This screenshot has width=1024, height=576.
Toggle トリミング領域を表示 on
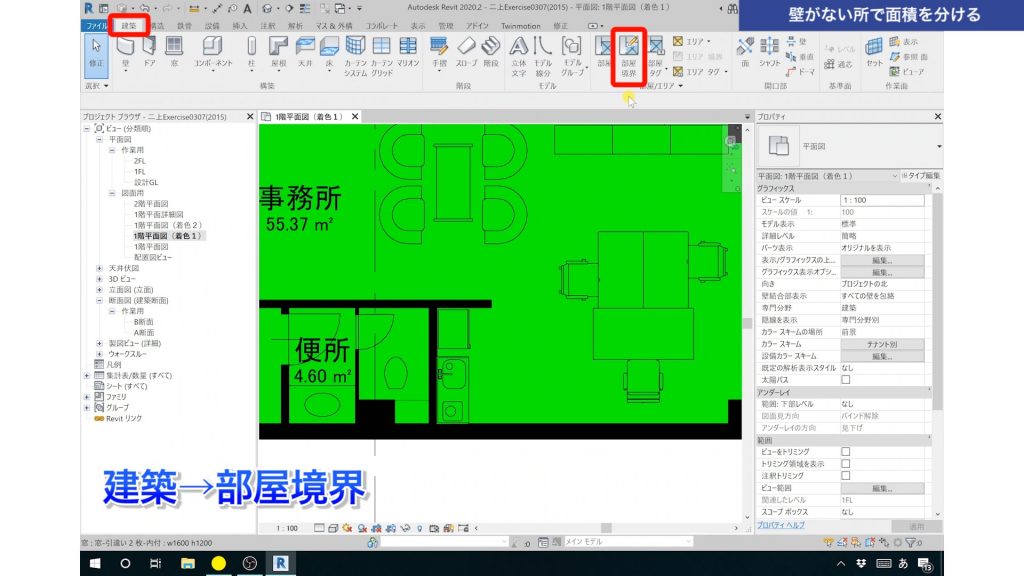(x=846, y=464)
